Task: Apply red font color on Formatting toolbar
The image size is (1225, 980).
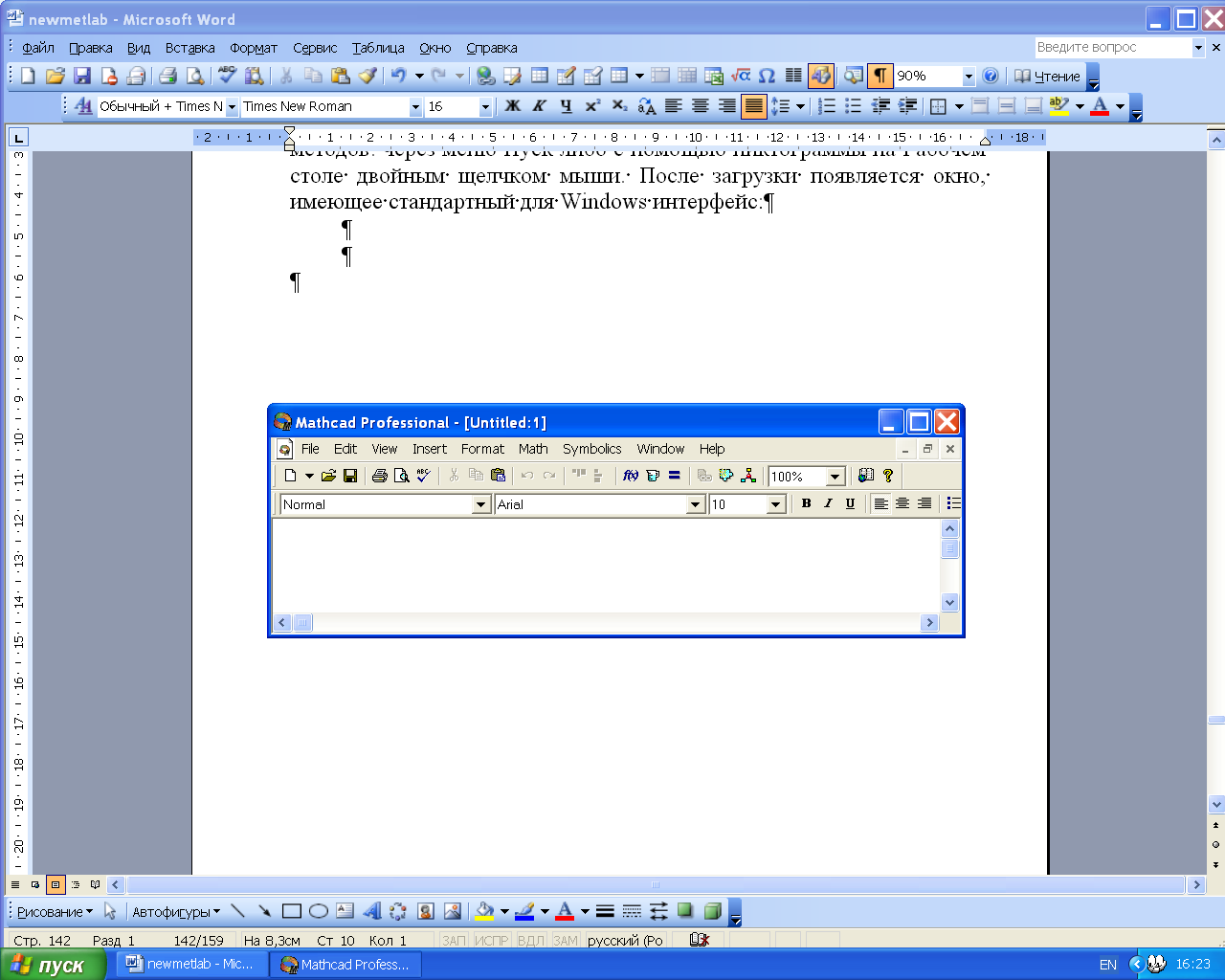Action: pos(1100,106)
